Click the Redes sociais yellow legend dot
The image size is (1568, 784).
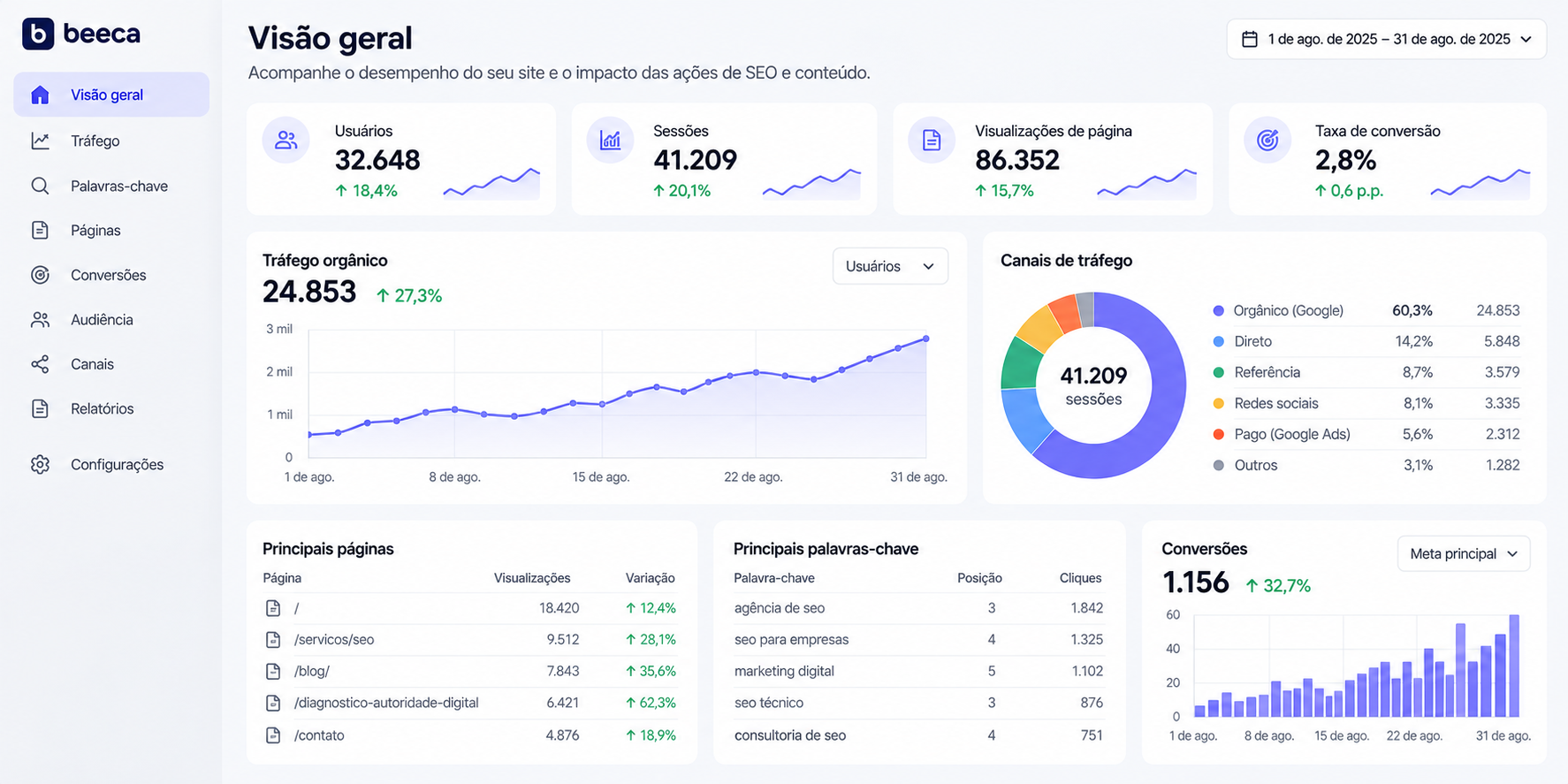click(x=1219, y=403)
